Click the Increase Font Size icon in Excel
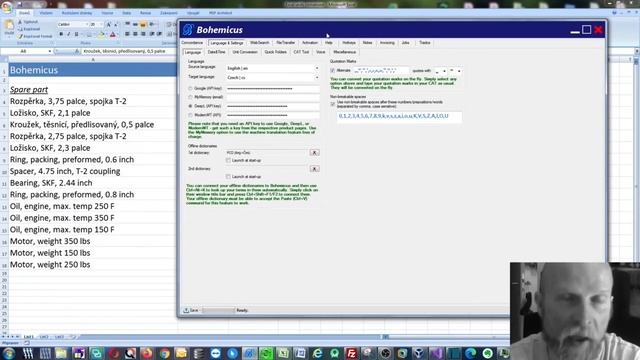640x360 pixels. (109, 24)
